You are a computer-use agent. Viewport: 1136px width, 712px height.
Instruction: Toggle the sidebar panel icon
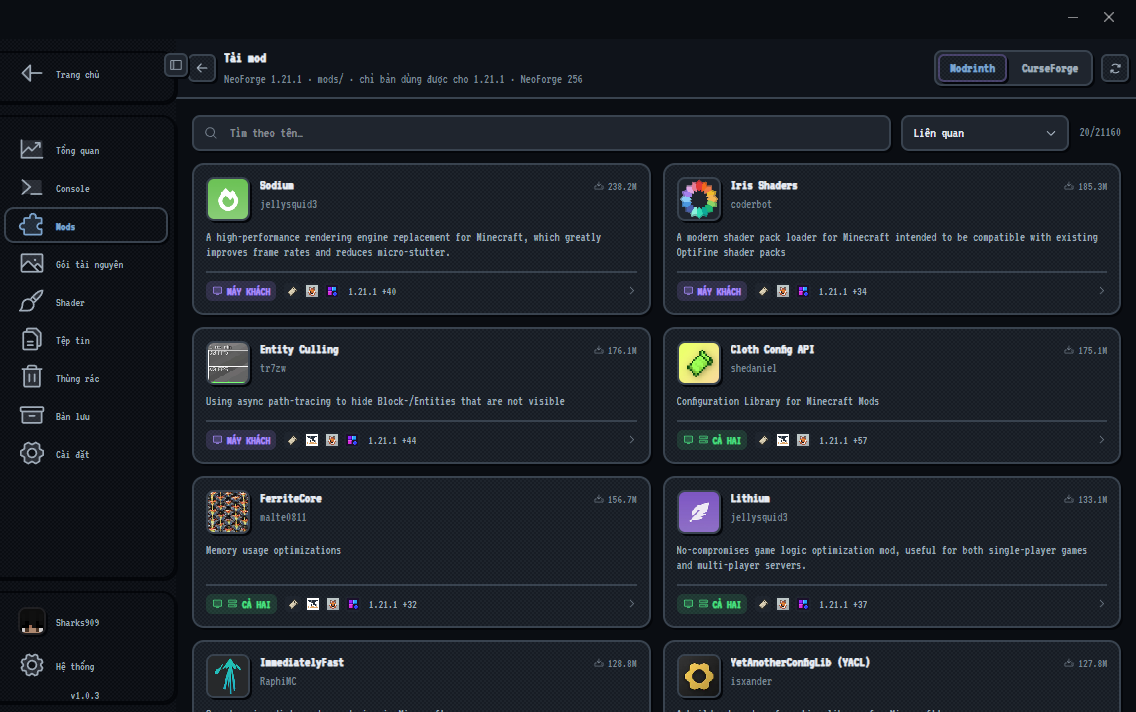pyautogui.click(x=176, y=65)
